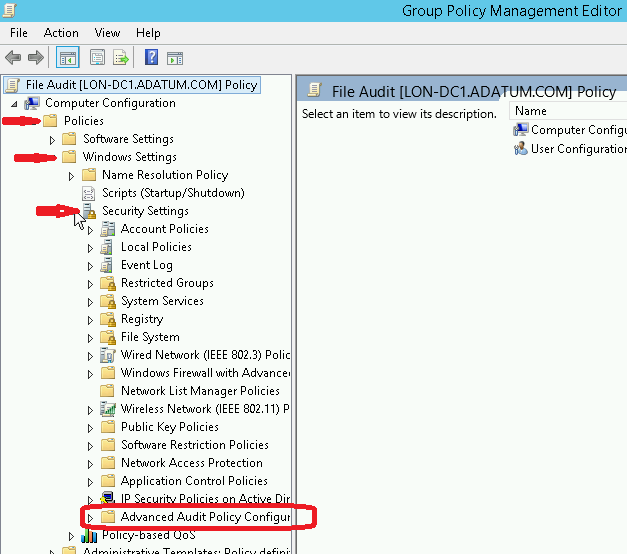Open the Action menu
This screenshot has width=627, height=554.
[x=61, y=33]
